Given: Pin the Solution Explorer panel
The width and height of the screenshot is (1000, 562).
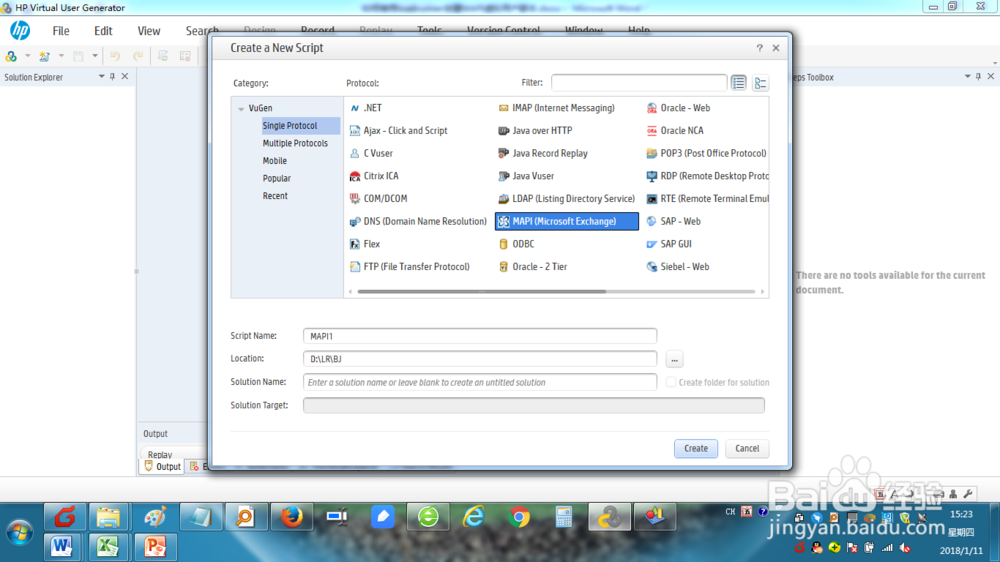Looking at the screenshot, I should click(x=112, y=77).
